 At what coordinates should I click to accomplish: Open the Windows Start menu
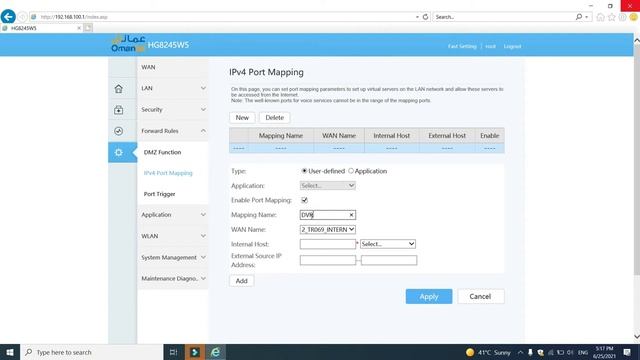click(10, 352)
